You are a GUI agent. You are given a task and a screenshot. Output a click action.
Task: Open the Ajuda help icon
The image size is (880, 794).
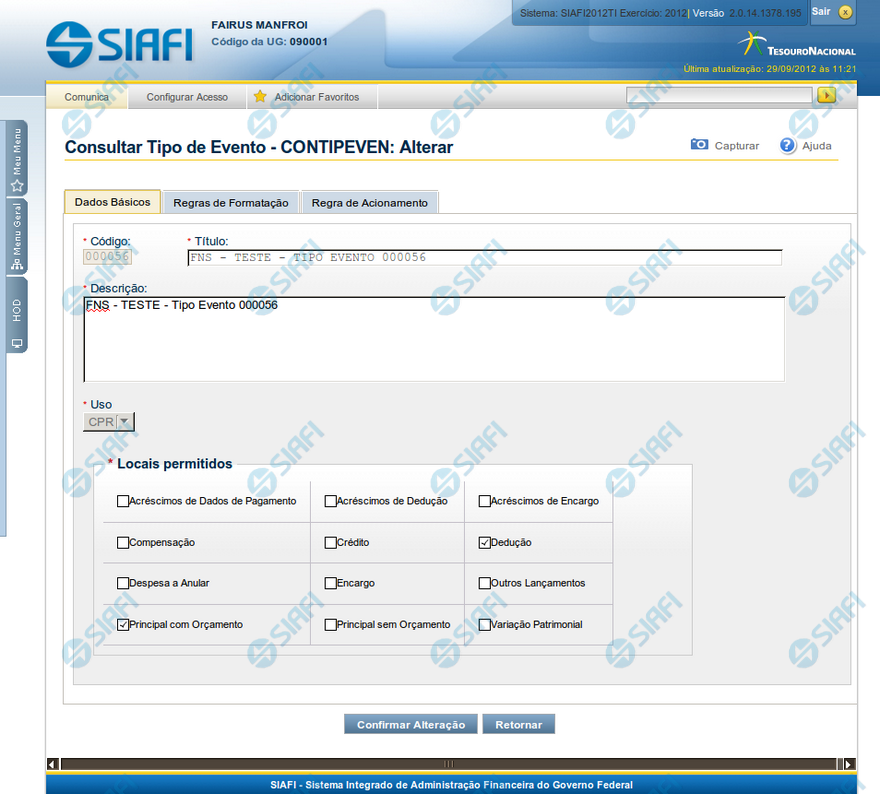click(788, 145)
